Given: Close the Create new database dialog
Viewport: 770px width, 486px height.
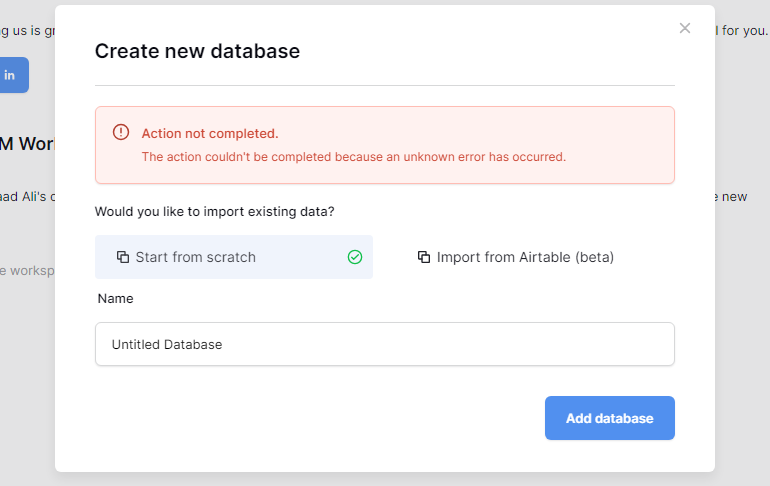Looking at the screenshot, I should click(x=685, y=28).
